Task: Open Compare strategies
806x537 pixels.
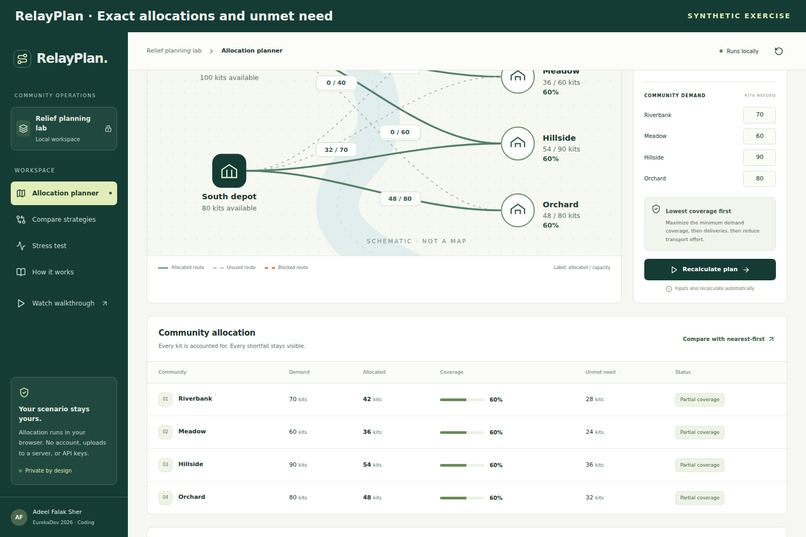Action: click(x=64, y=219)
